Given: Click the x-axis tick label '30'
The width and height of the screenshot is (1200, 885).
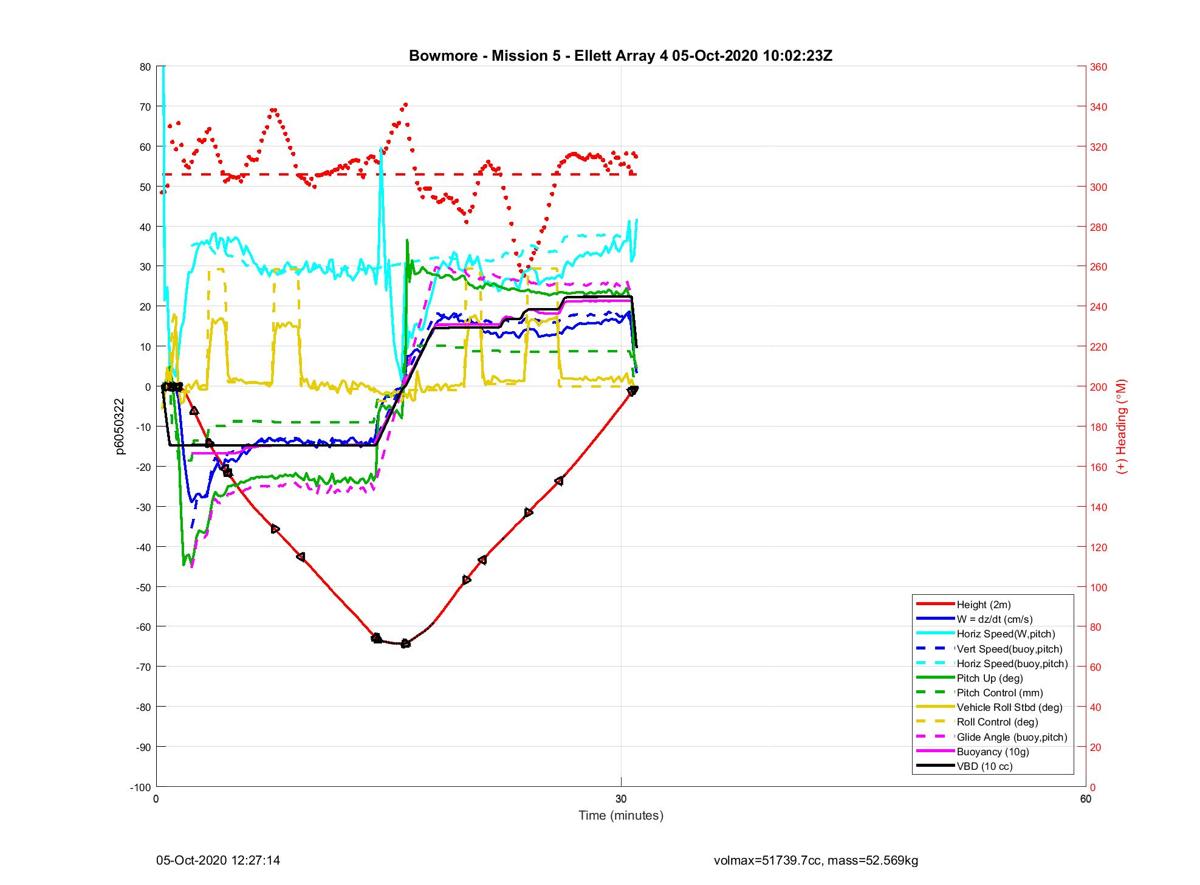Looking at the screenshot, I should pyautogui.click(x=621, y=798).
